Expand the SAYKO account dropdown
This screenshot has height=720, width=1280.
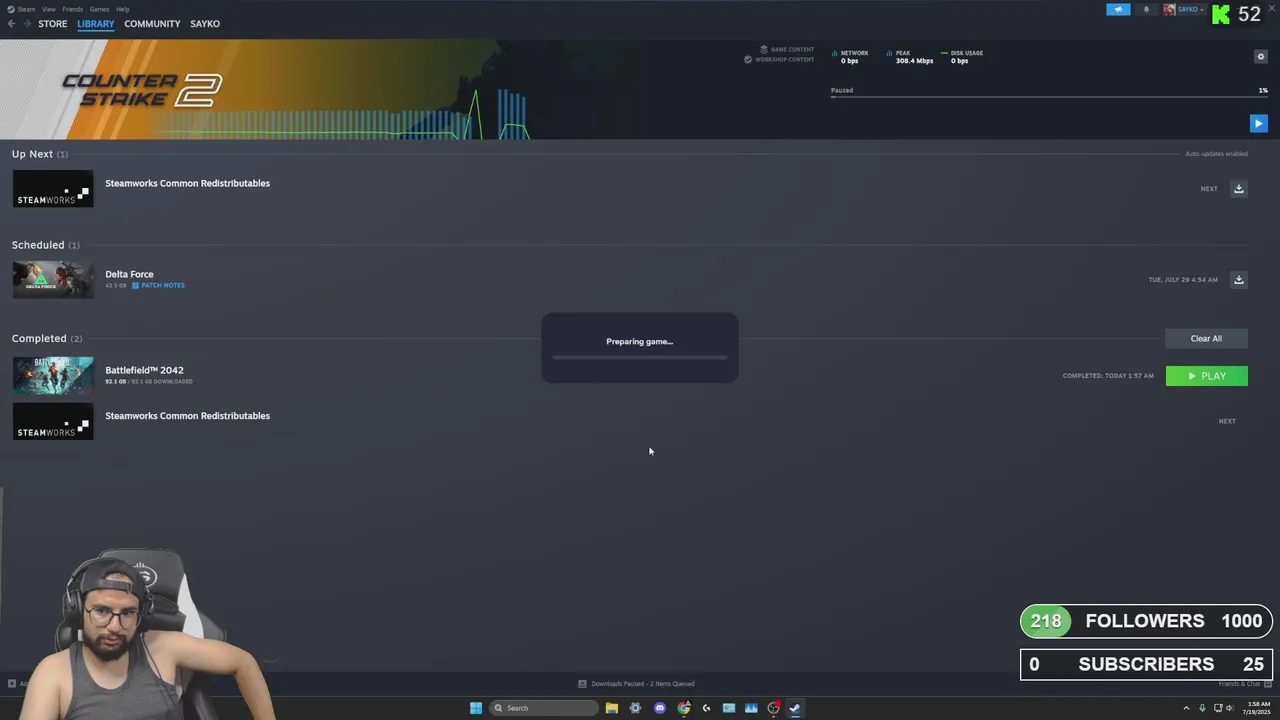click(x=1184, y=9)
